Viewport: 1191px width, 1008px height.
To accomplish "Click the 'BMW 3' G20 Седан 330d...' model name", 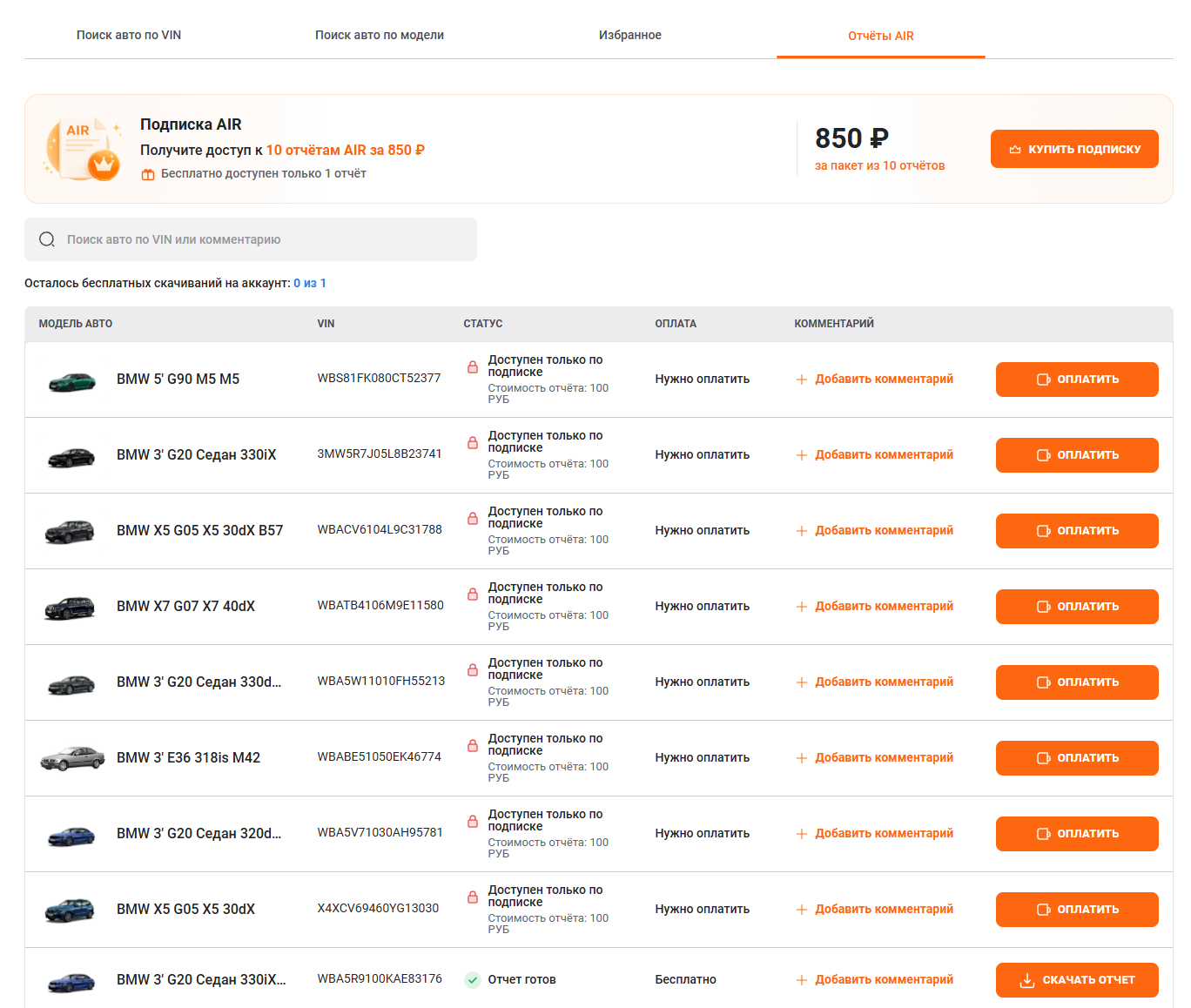I will point(198,682).
